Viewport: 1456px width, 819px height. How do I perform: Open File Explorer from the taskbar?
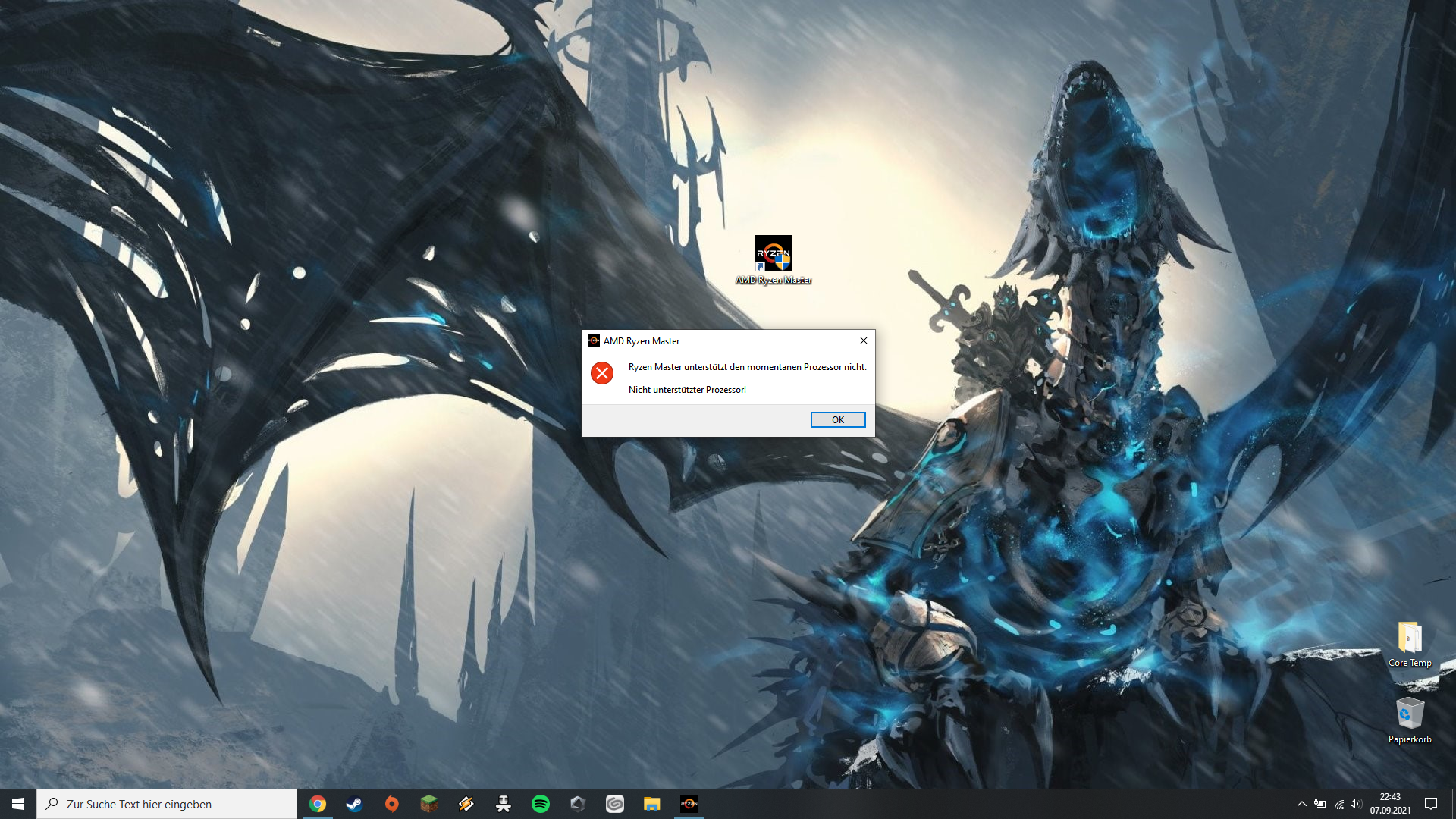click(x=651, y=804)
